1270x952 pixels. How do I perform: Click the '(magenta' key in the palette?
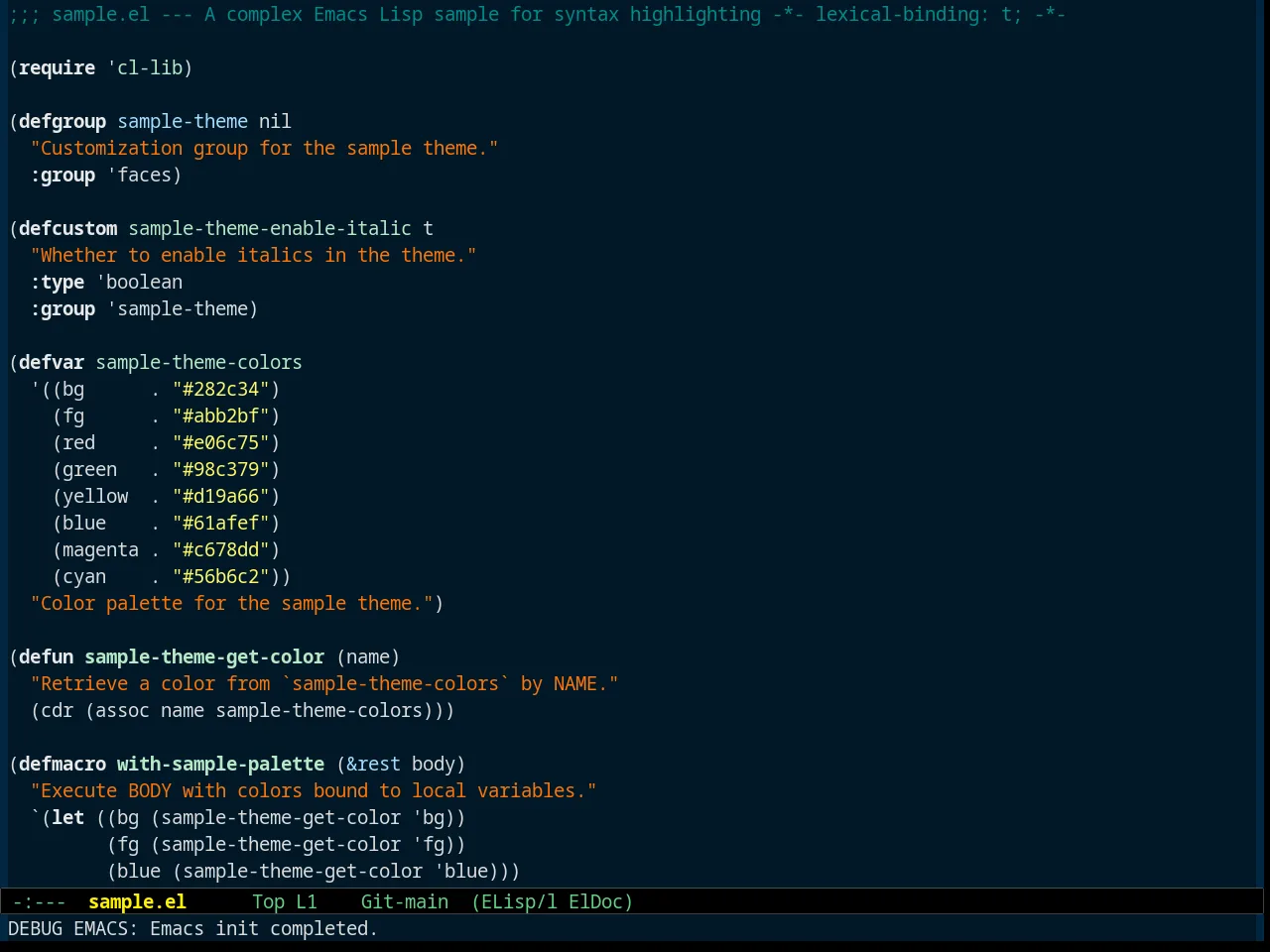click(95, 549)
